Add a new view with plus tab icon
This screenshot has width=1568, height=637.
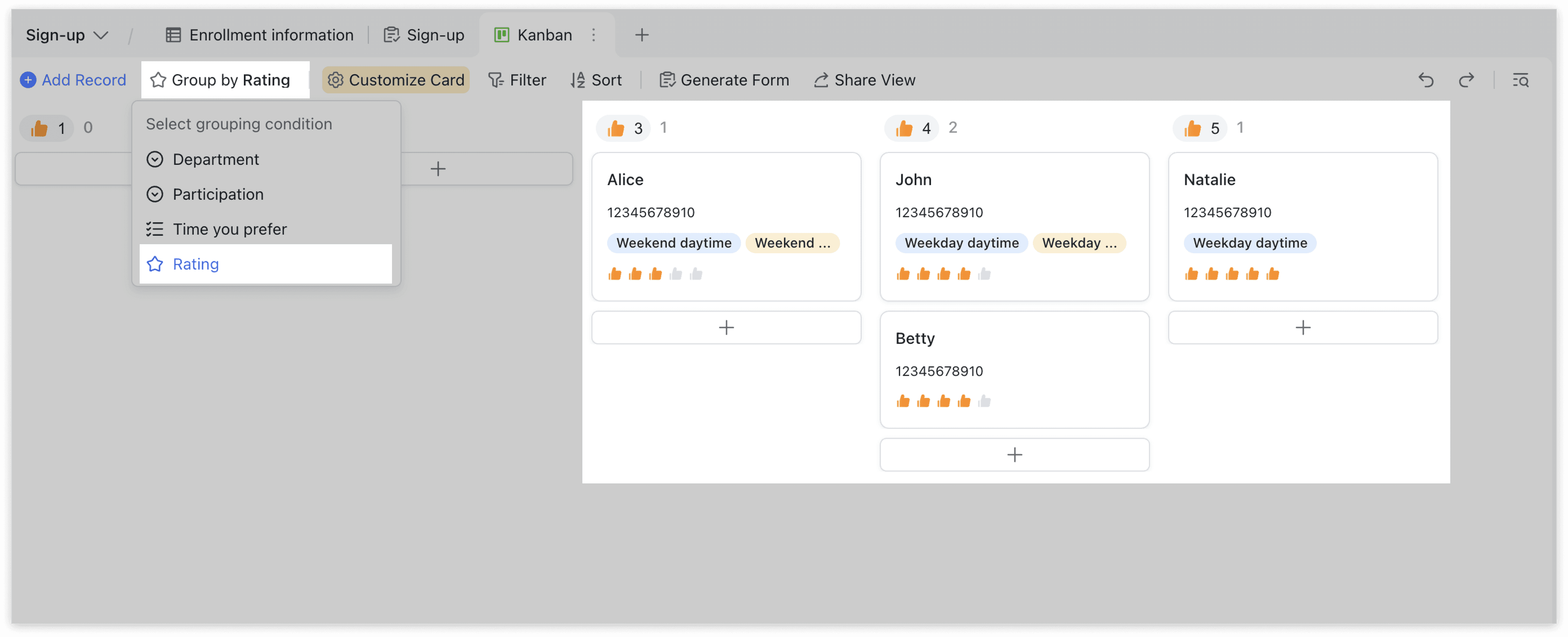[x=642, y=35]
